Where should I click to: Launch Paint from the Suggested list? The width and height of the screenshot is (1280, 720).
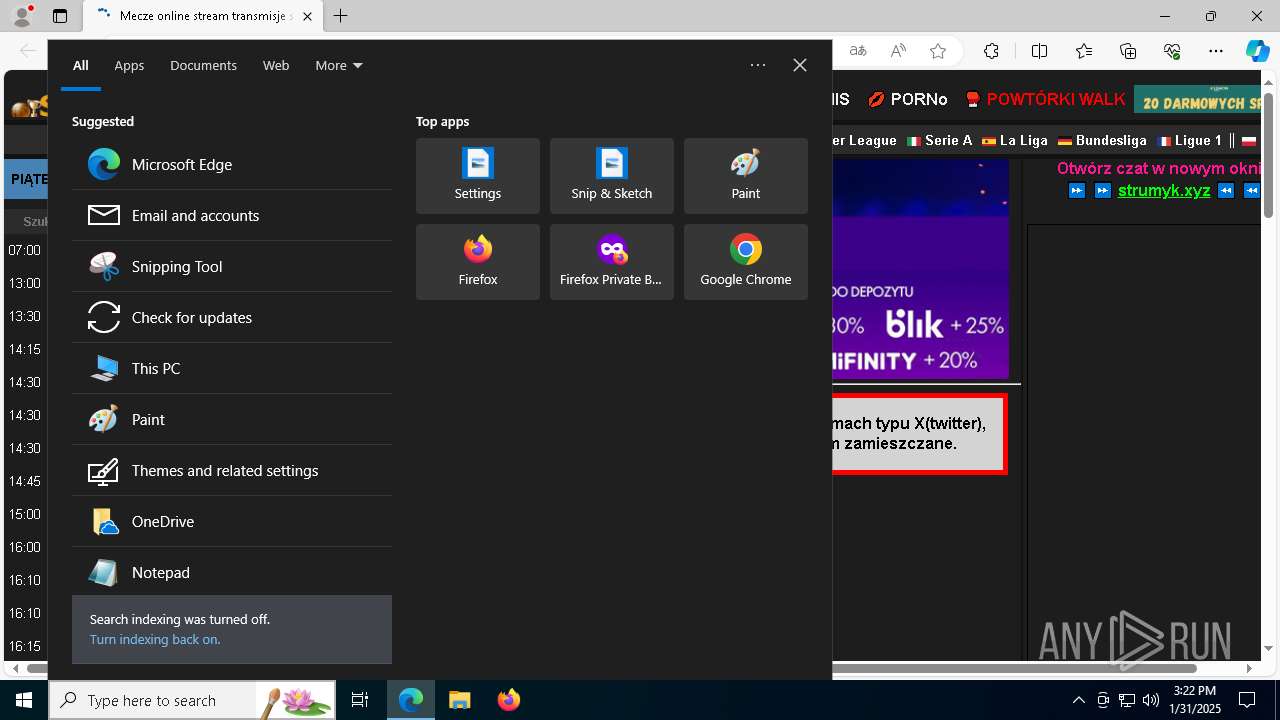(232, 419)
